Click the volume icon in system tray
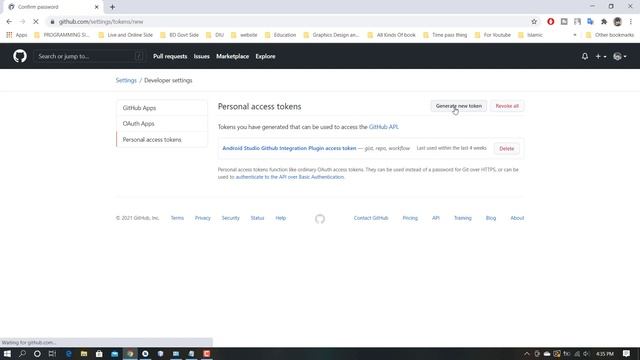Viewport: 640px width, 360px height. click(x=587, y=354)
